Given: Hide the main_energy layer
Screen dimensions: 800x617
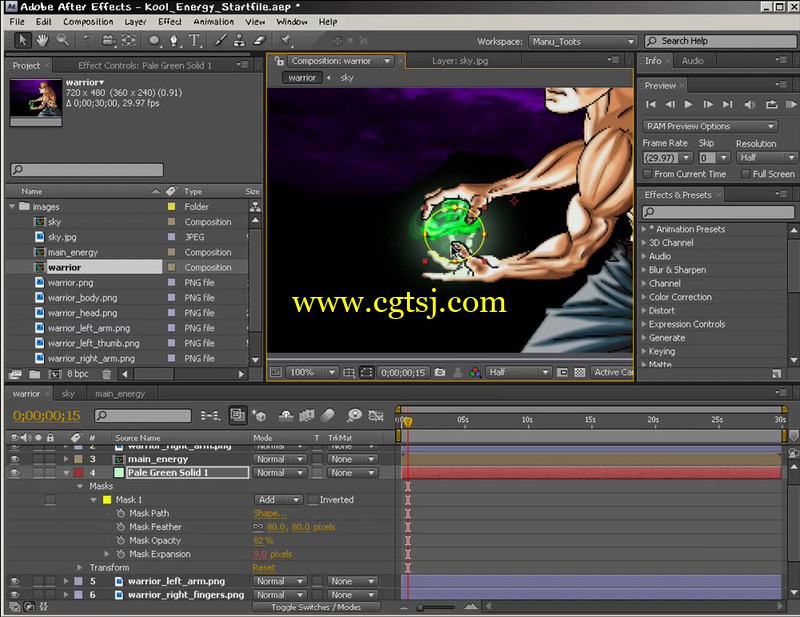Looking at the screenshot, I should click(14, 459).
